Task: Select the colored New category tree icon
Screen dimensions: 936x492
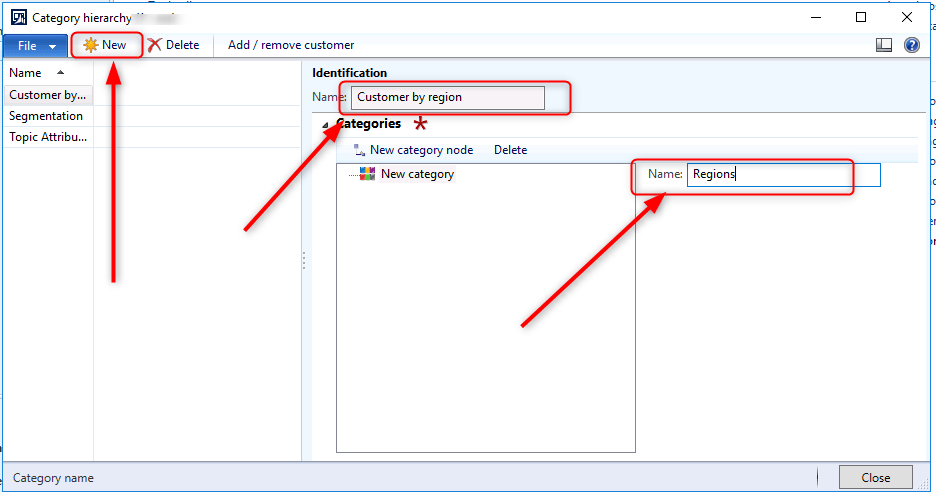Action: click(367, 174)
